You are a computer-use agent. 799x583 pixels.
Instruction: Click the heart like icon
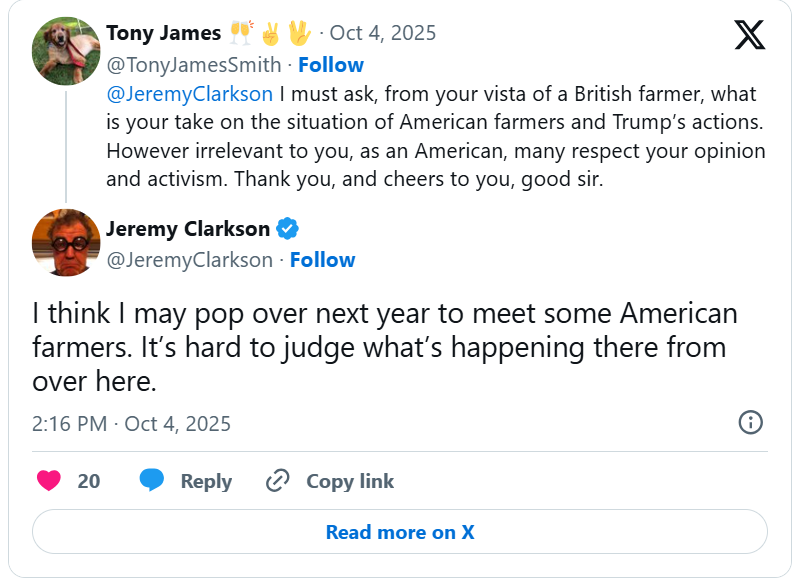48,481
